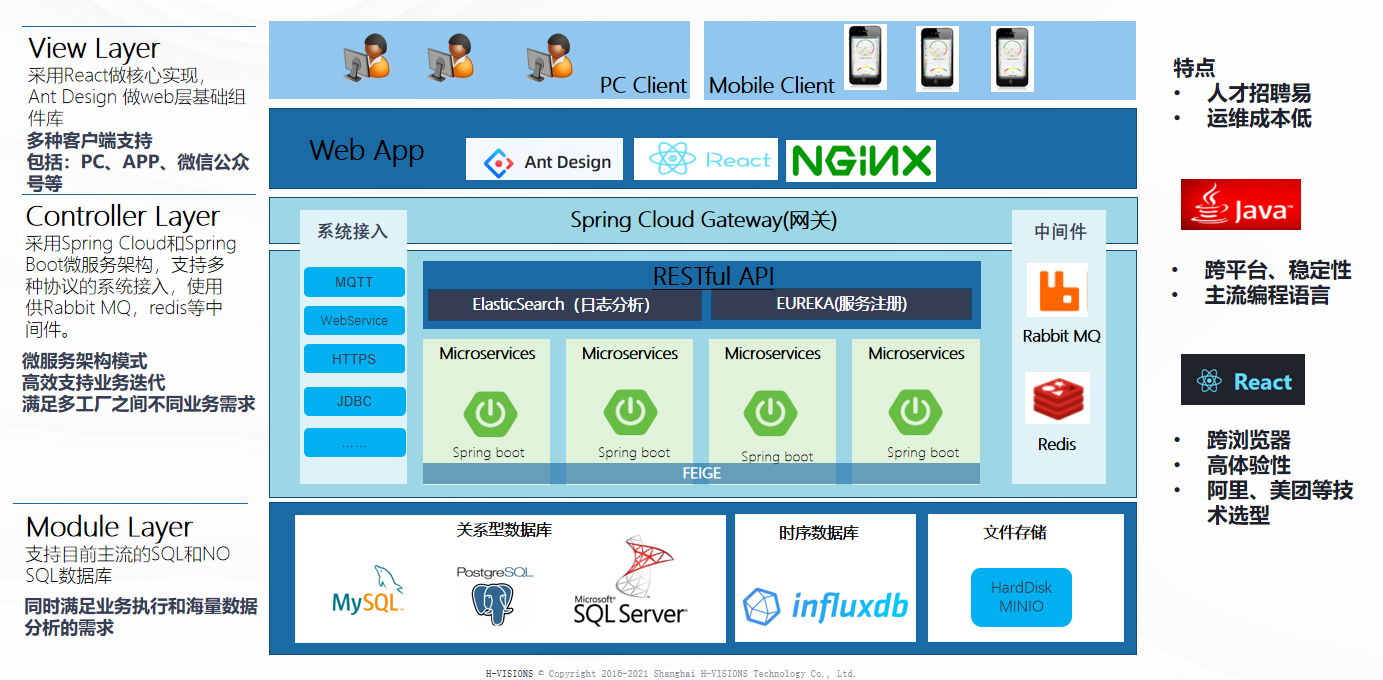Viewport: 1383px width, 680px height.
Task: Click the 系统接入 column header
Action: (352, 231)
